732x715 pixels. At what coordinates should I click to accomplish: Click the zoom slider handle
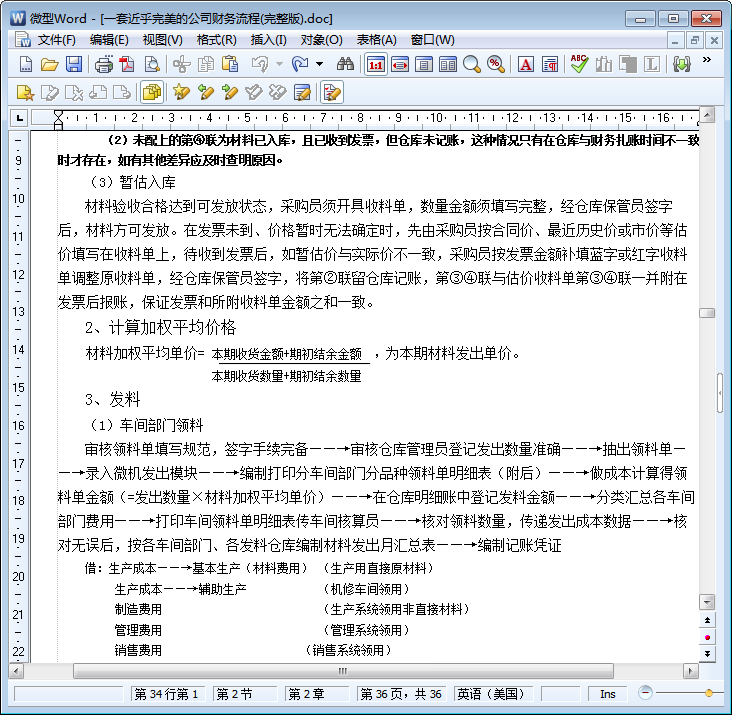click(x=709, y=693)
